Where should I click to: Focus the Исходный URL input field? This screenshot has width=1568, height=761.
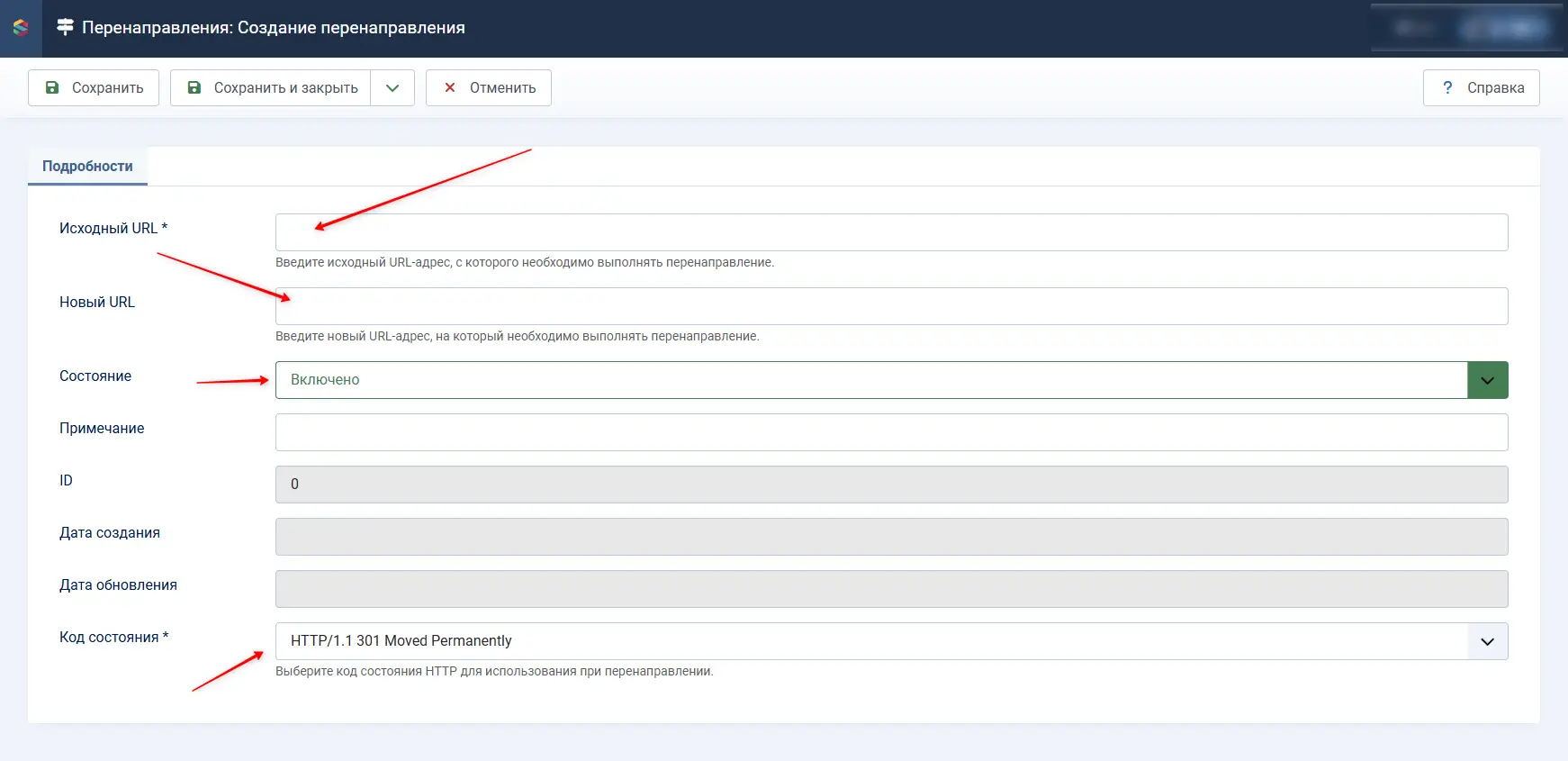pyautogui.click(x=891, y=232)
